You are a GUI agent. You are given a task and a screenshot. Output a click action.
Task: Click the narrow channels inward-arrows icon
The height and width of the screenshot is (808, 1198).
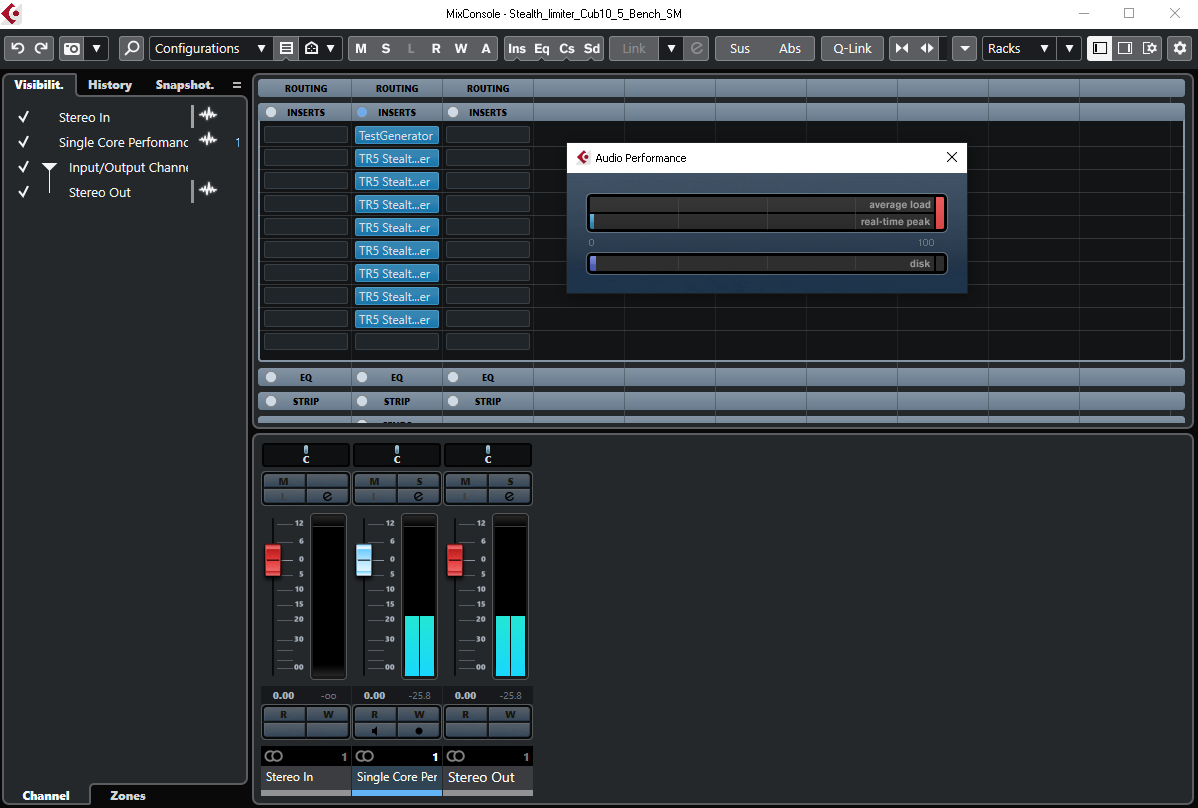902,48
